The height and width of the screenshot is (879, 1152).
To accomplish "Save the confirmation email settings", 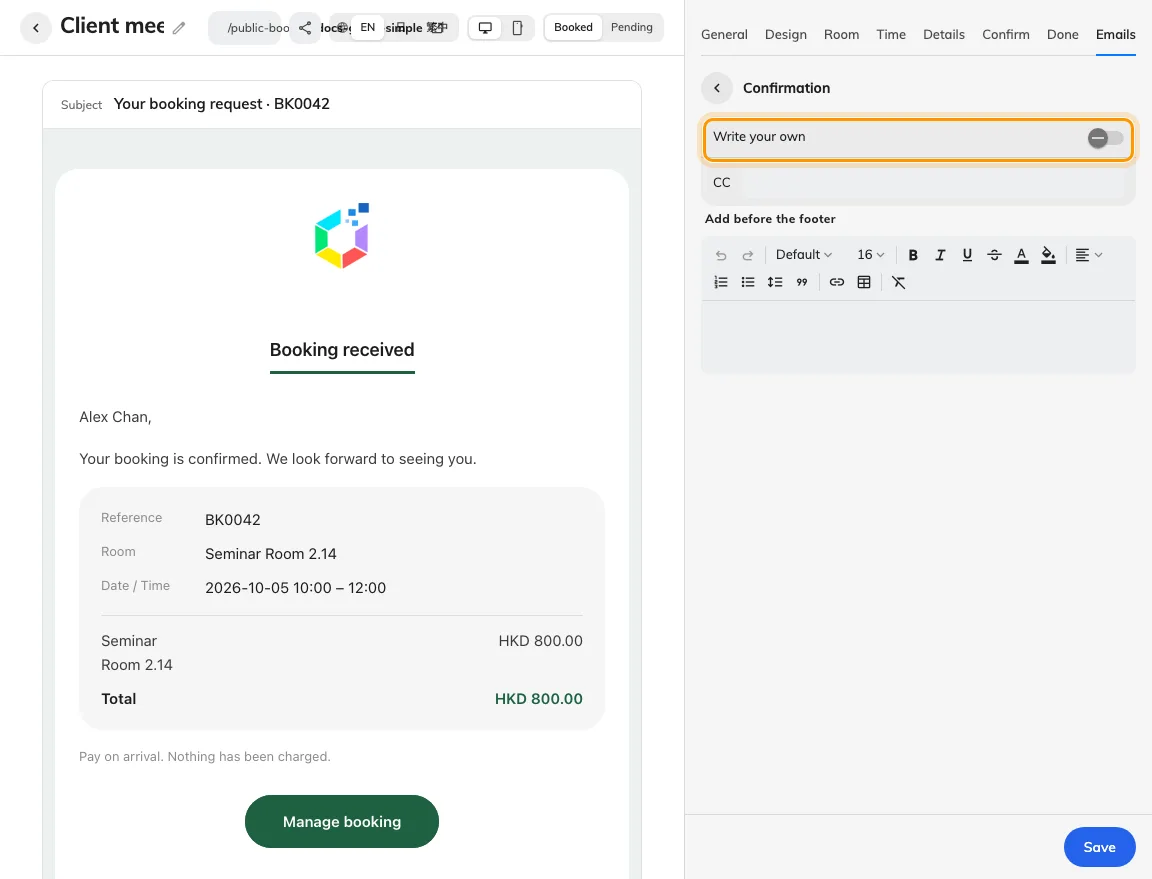I will [1099, 847].
